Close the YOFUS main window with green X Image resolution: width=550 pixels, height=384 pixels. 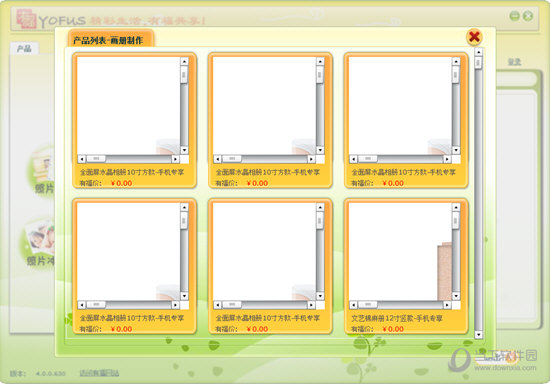(528, 16)
